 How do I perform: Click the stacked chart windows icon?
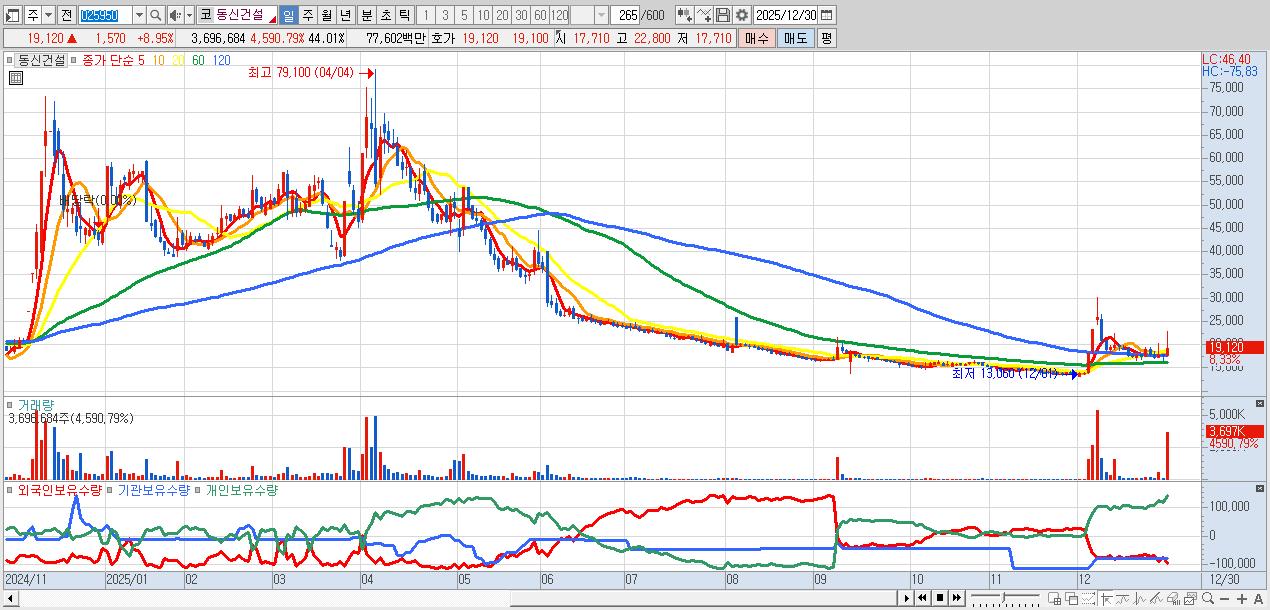click(x=1191, y=598)
